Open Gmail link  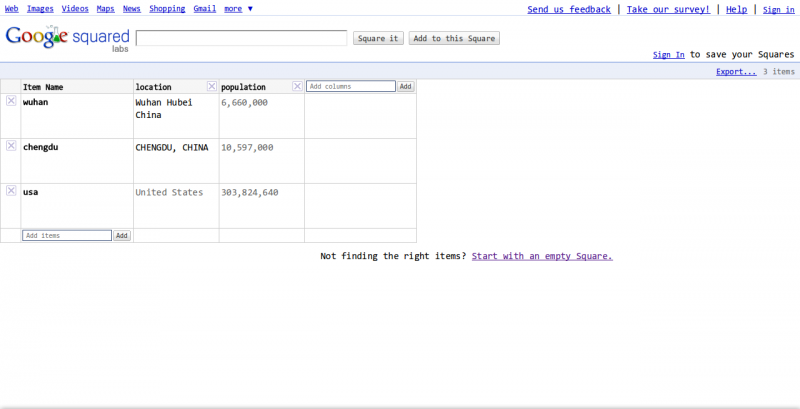tap(205, 9)
